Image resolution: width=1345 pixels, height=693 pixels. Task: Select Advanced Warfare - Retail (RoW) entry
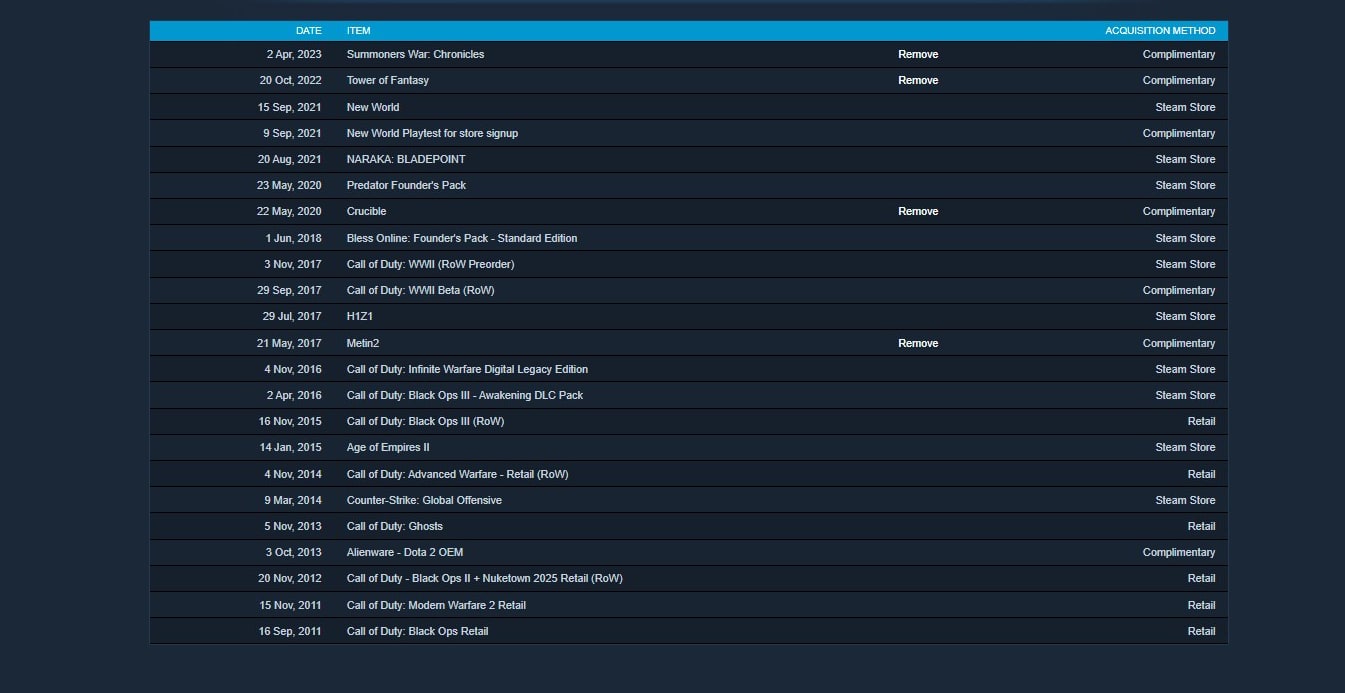pos(457,474)
